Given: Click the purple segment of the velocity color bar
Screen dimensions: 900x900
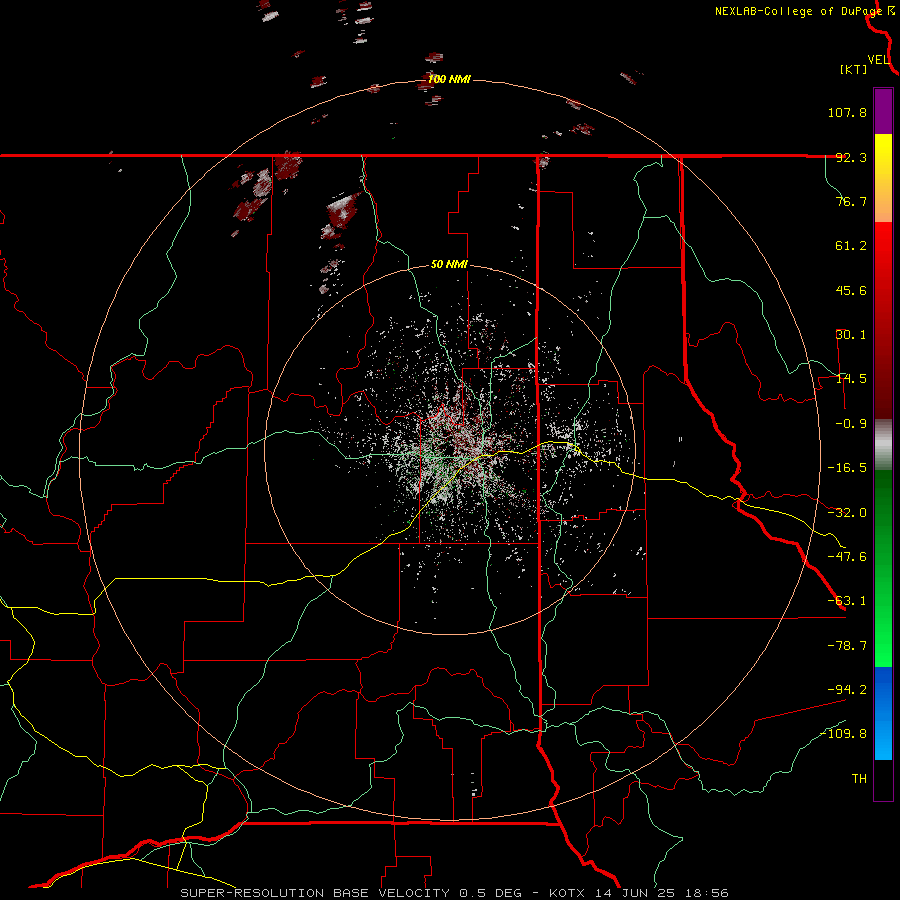Looking at the screenshot, I should (x=883, y=111).
